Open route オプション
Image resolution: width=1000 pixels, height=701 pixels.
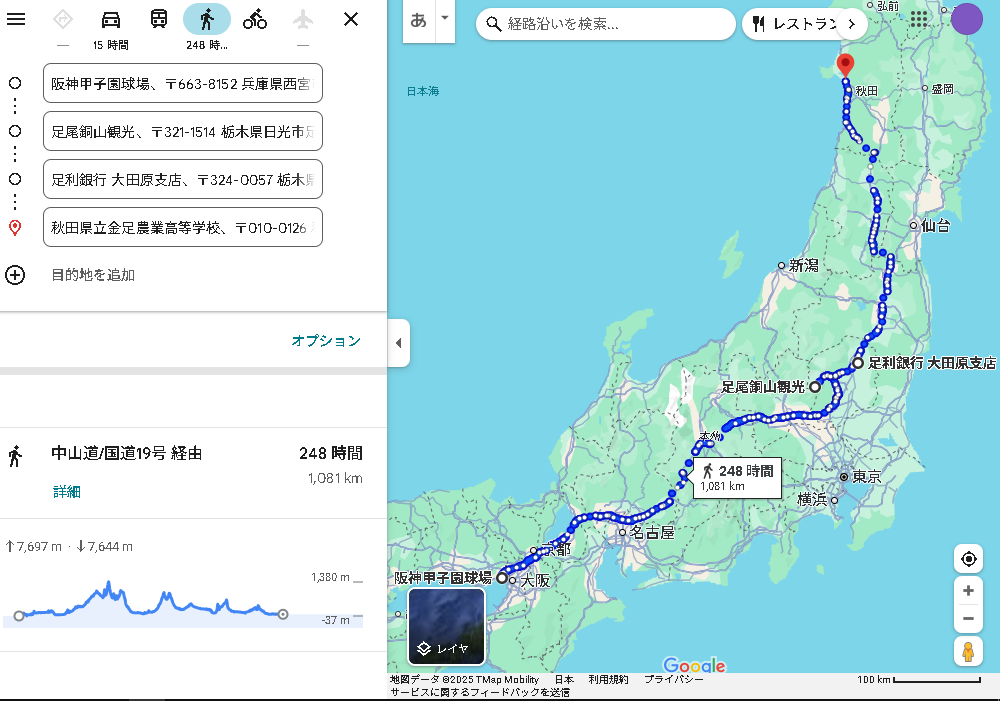(x=326, y=341)
